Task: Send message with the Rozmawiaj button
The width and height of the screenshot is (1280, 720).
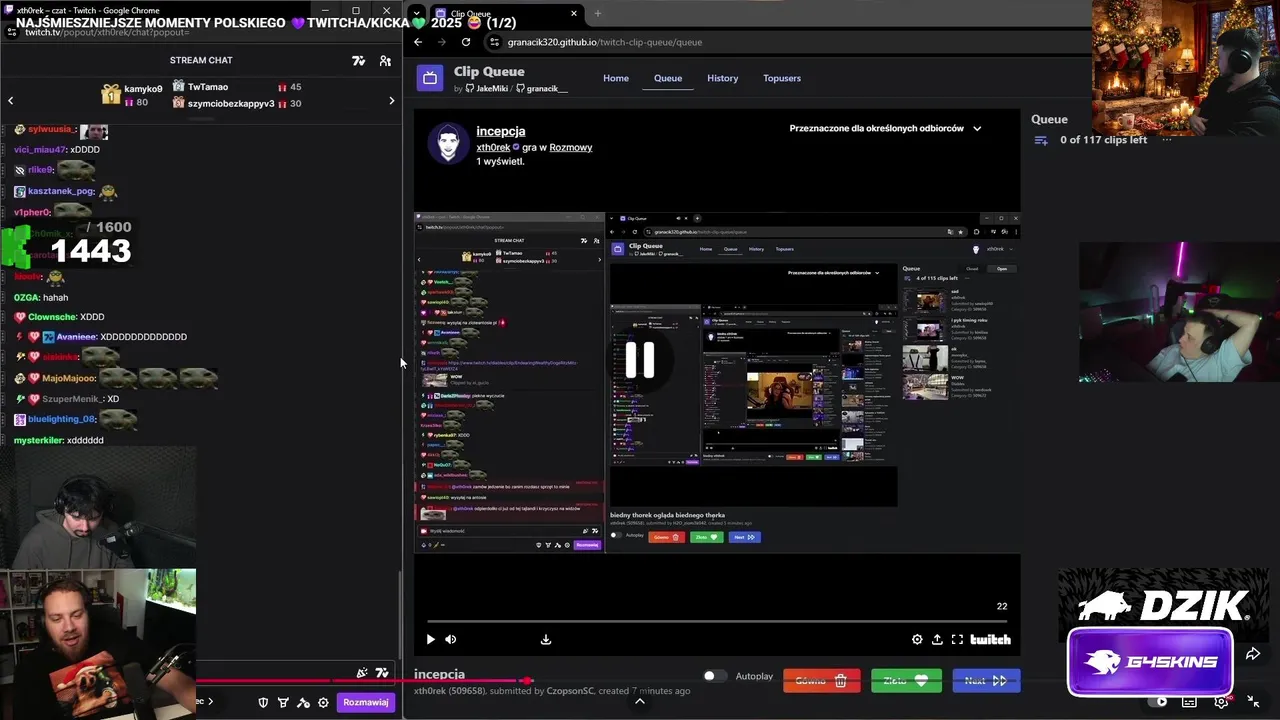Action: pyautogui.click(x=366, y=702)
